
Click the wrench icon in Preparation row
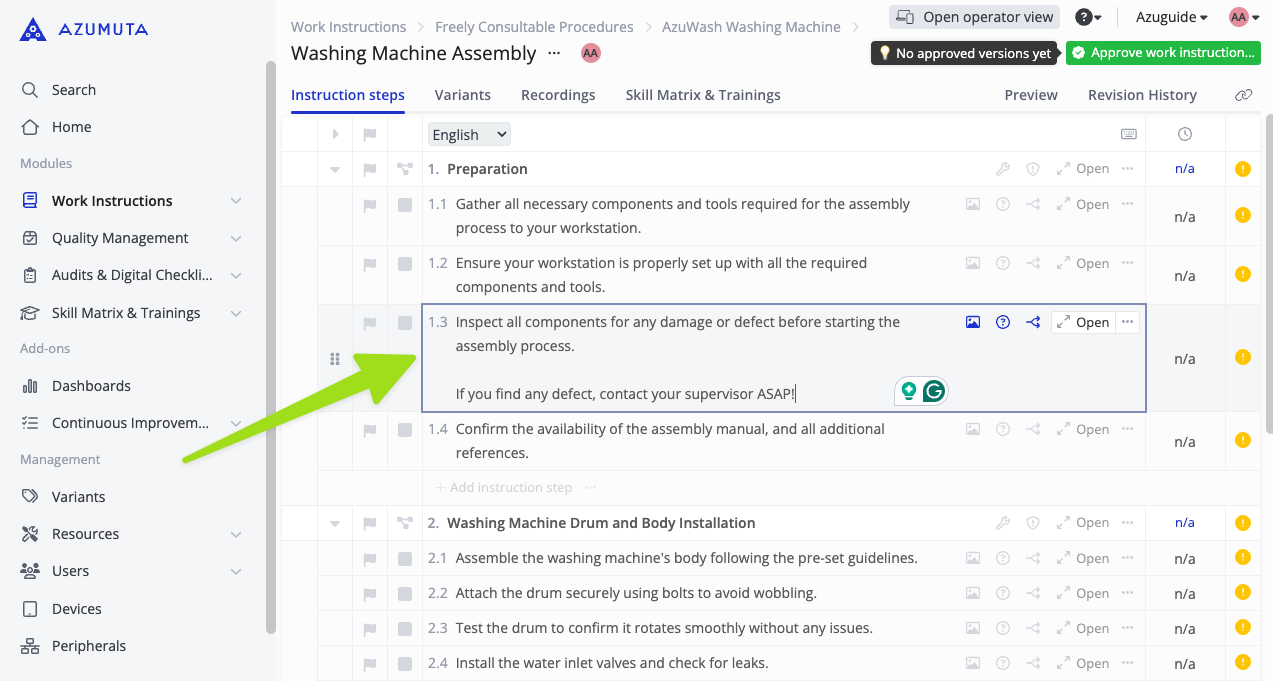pos(1003,169)
